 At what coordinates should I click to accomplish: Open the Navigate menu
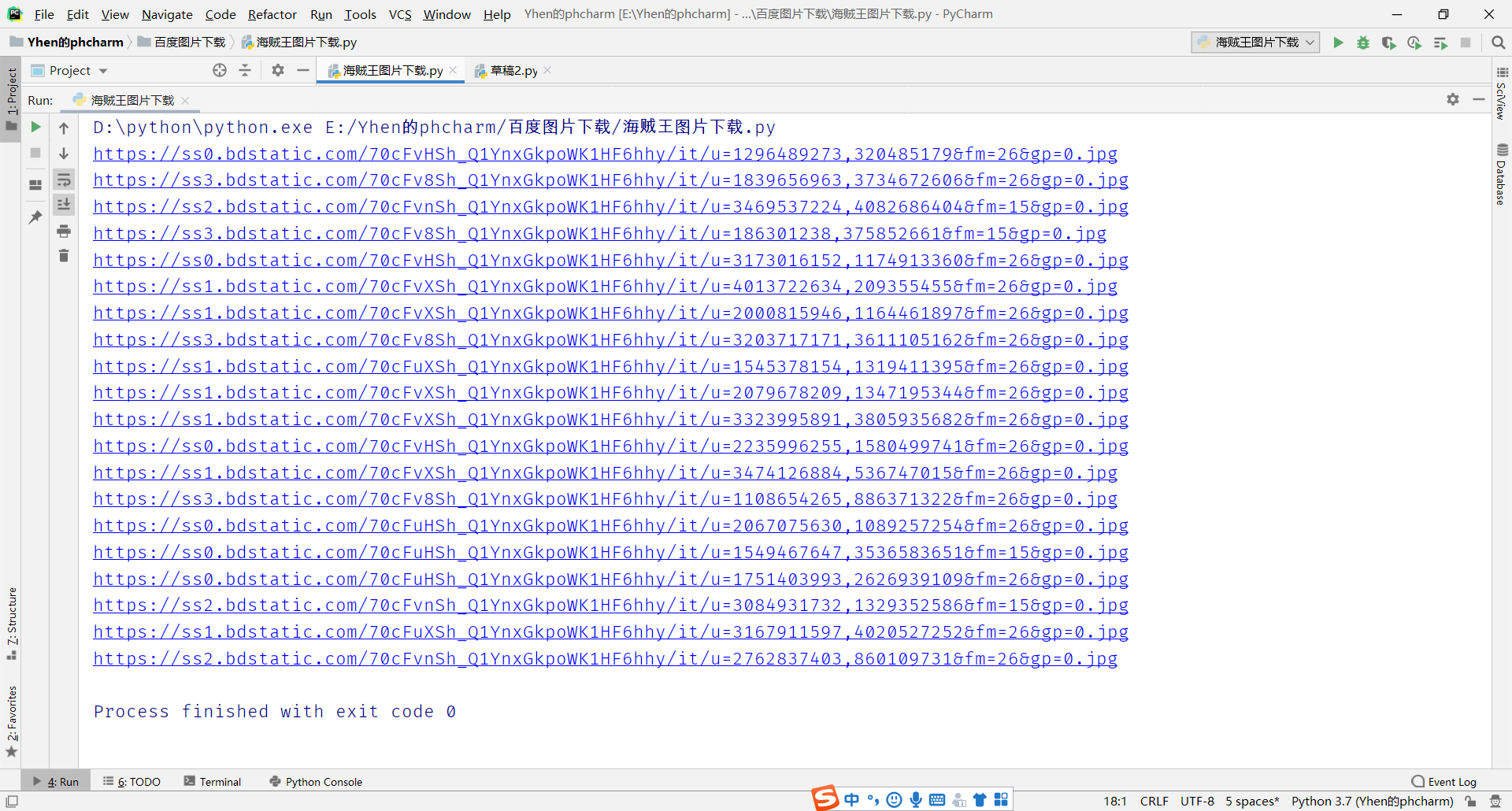(167, 14)
